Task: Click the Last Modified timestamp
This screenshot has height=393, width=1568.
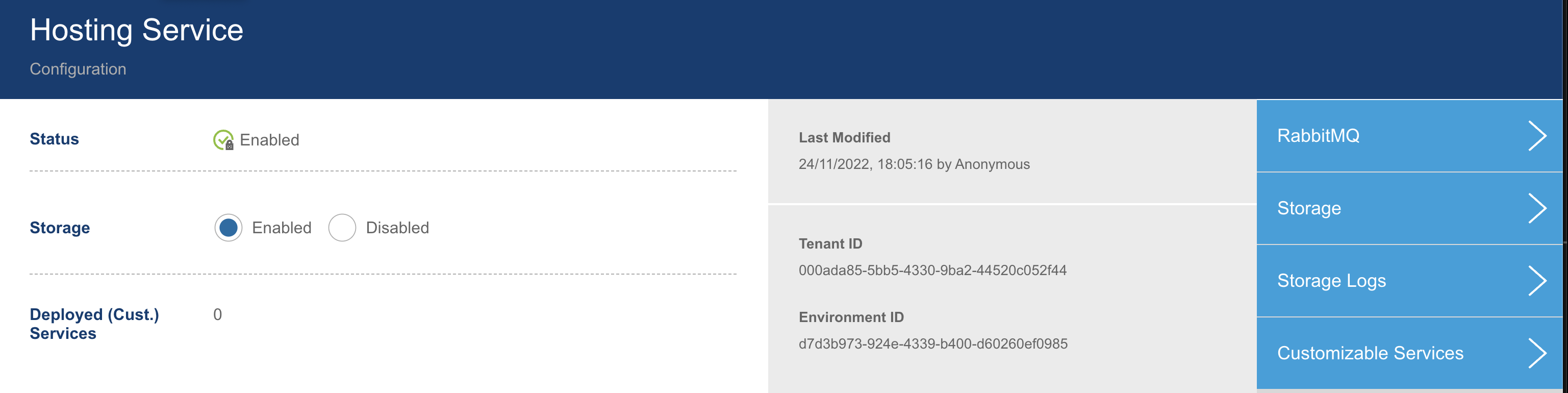Action: 914,164
